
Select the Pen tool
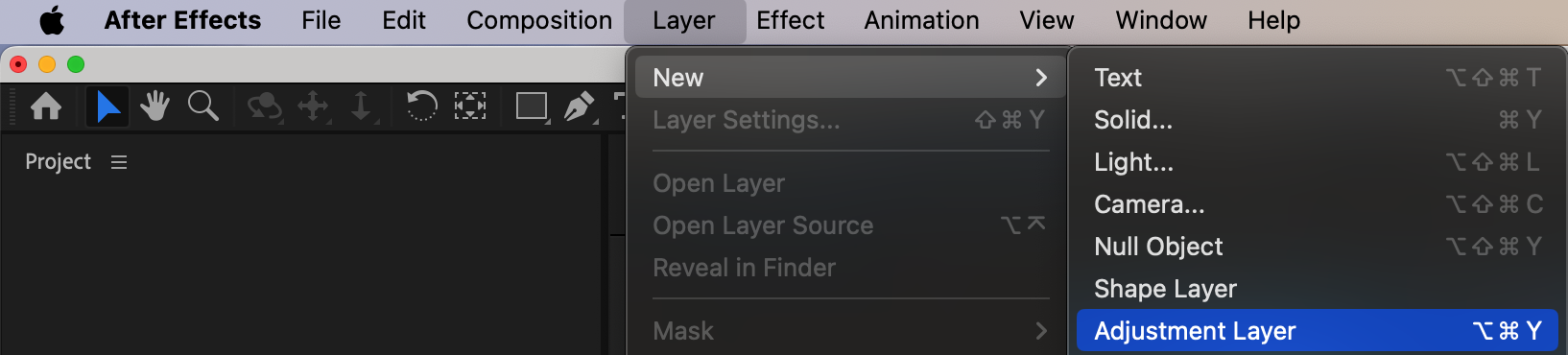point(579,106)
